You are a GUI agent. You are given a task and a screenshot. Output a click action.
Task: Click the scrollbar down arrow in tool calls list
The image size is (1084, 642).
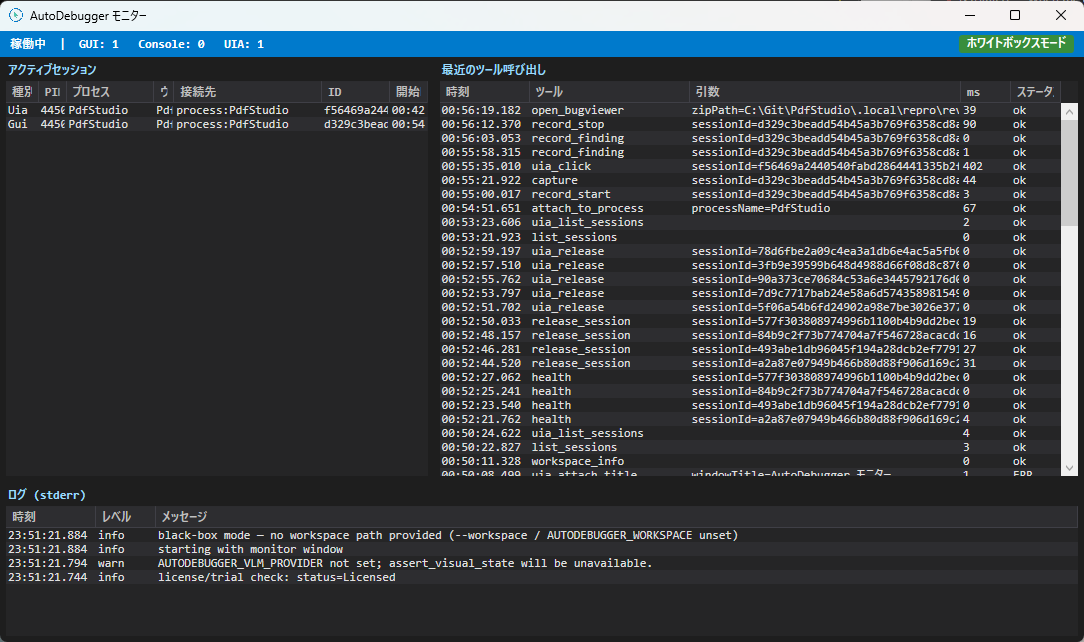coord(1069,468)
